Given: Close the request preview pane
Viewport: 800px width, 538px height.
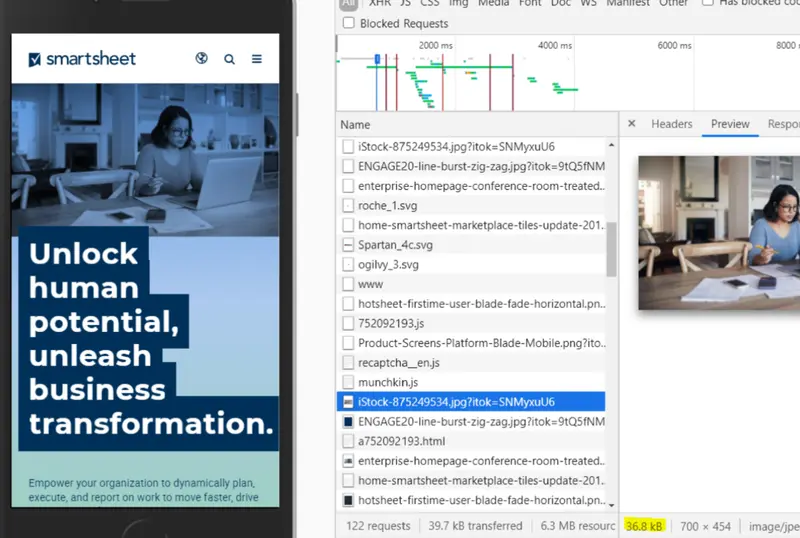Looking at the screenshot, I should tap(631, 124).
